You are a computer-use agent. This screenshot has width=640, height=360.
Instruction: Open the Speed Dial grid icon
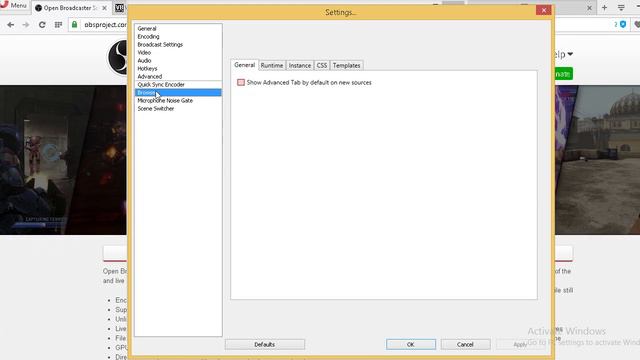coord(58,25)
